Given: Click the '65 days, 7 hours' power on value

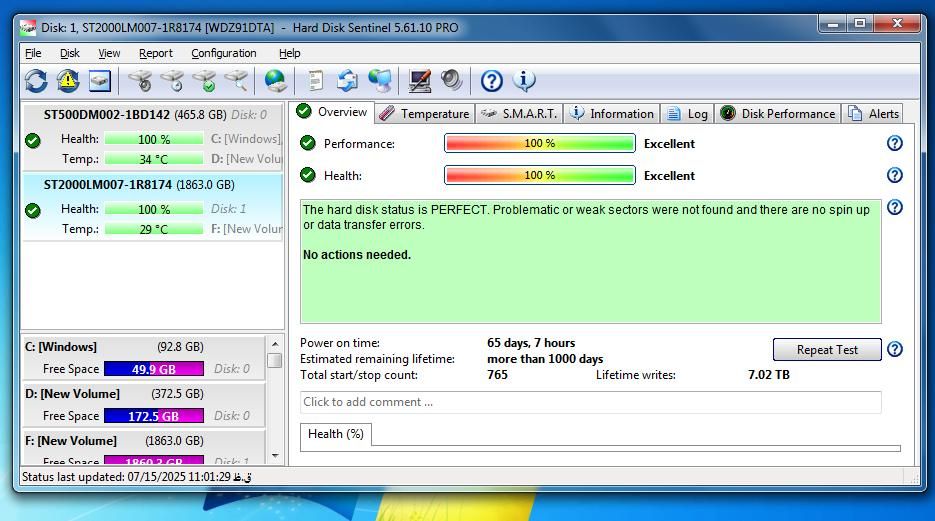Looking at the screenshot, I should (x=531, y=343).
